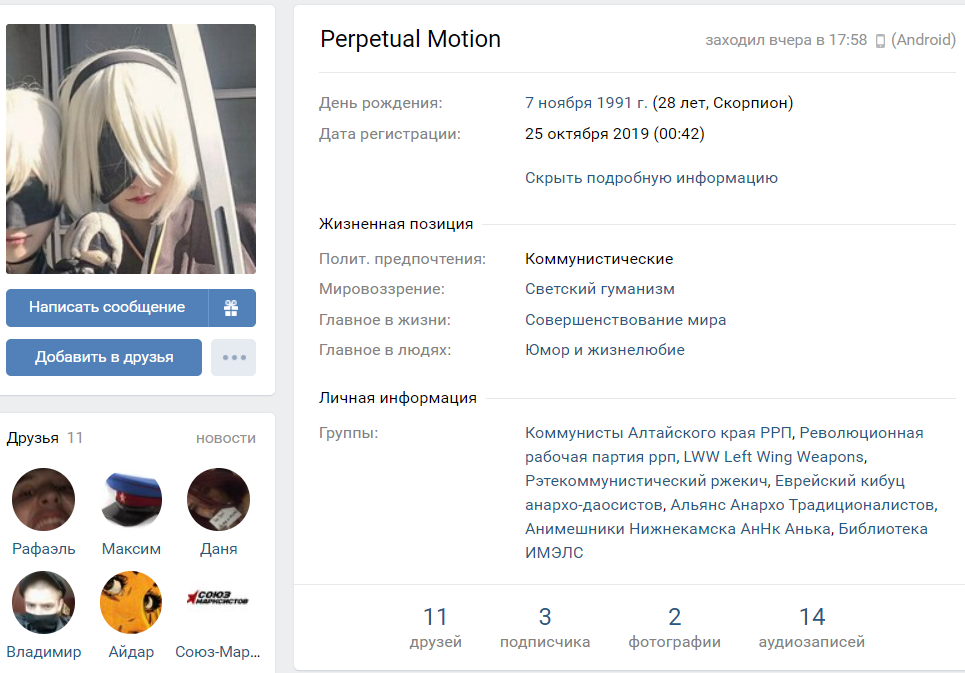Image resolution: width=965 pixels, height=673 pixels.
Task: Click the Android mobile device icon
Action: 880,41
